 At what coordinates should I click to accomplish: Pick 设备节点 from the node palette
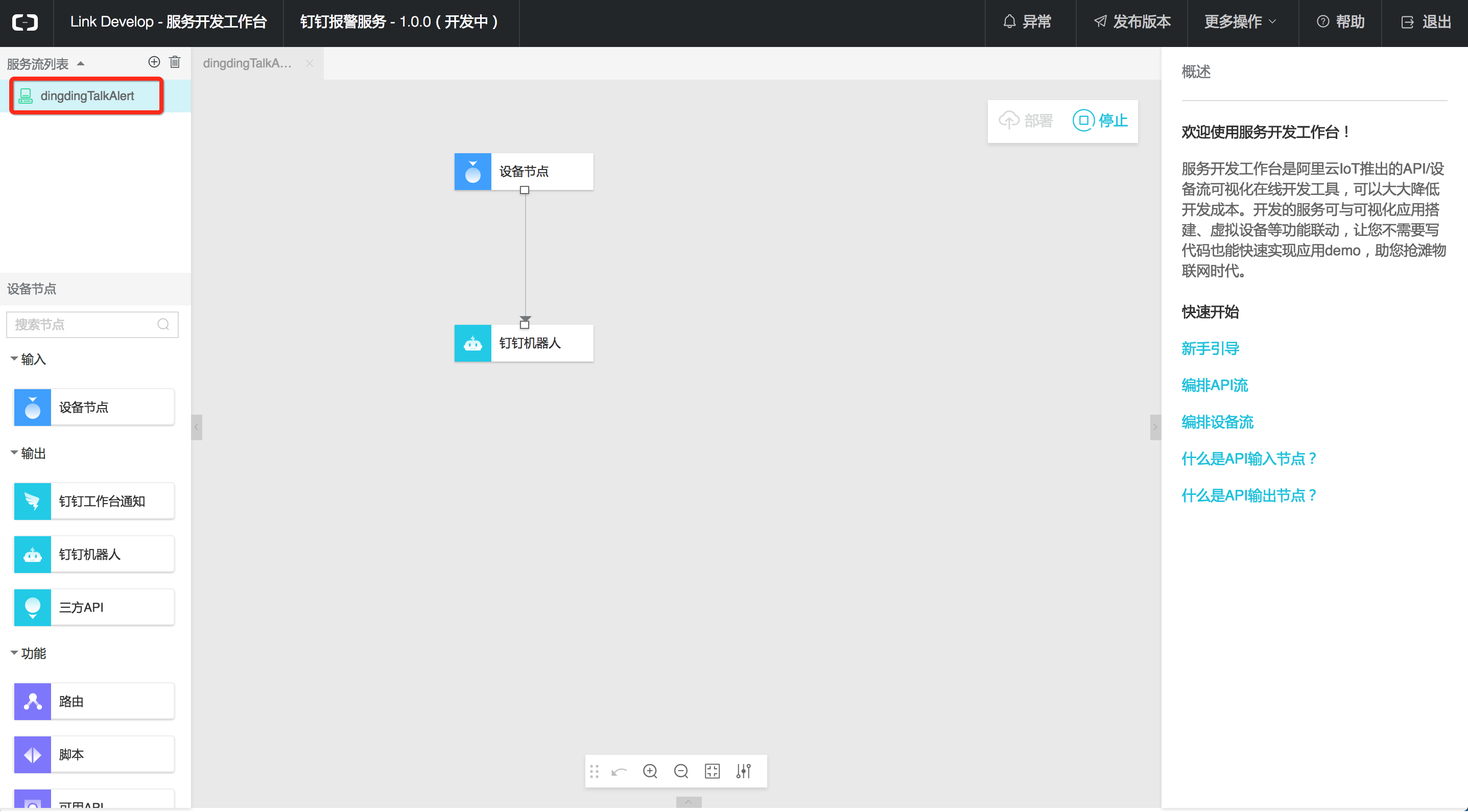94,408
